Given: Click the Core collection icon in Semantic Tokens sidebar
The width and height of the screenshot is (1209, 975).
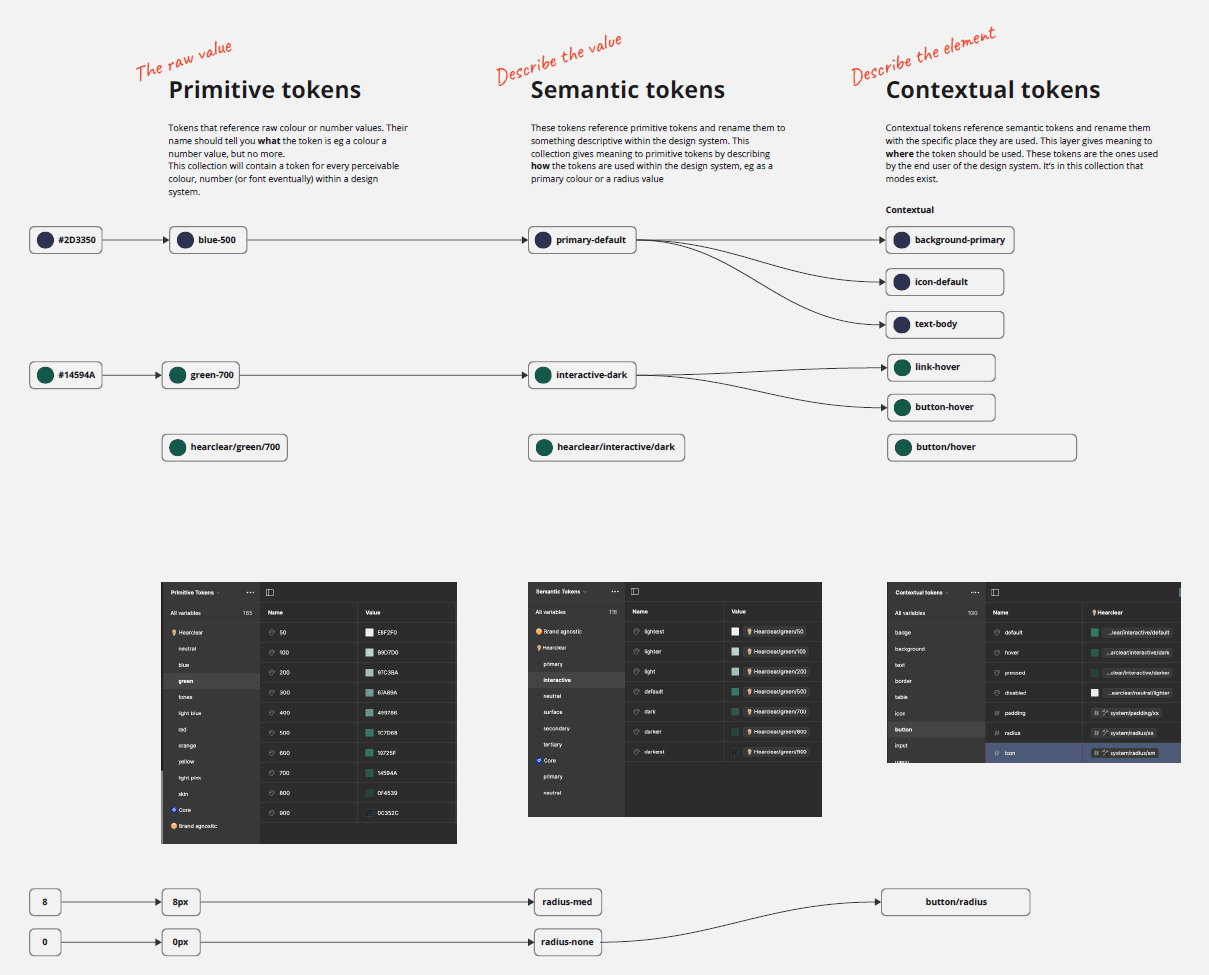Looking at the screenshot, I should click(x=537, y=760).
